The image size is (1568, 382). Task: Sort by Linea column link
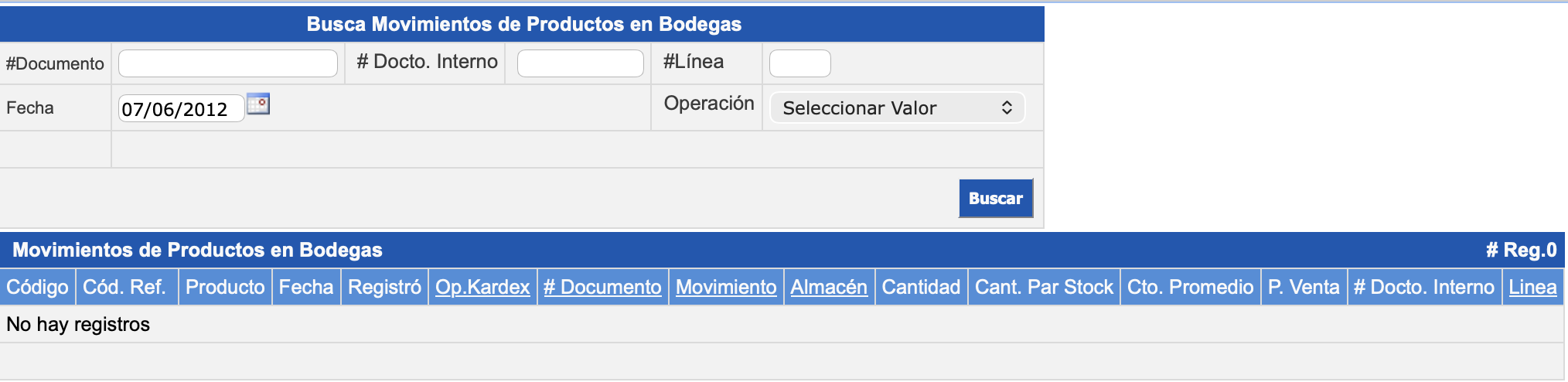1532,288
